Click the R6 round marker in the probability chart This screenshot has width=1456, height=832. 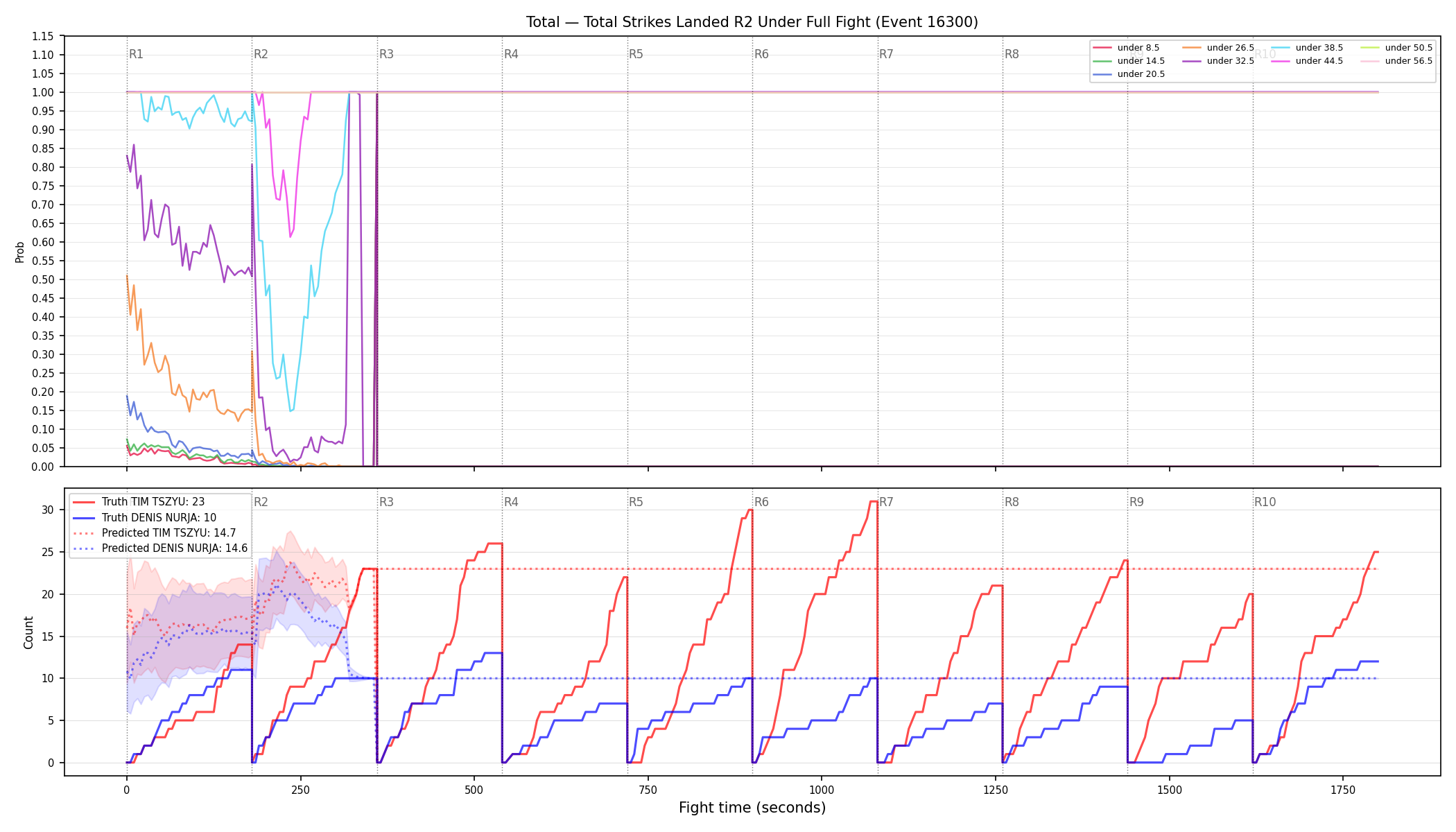tap(761, 54)
